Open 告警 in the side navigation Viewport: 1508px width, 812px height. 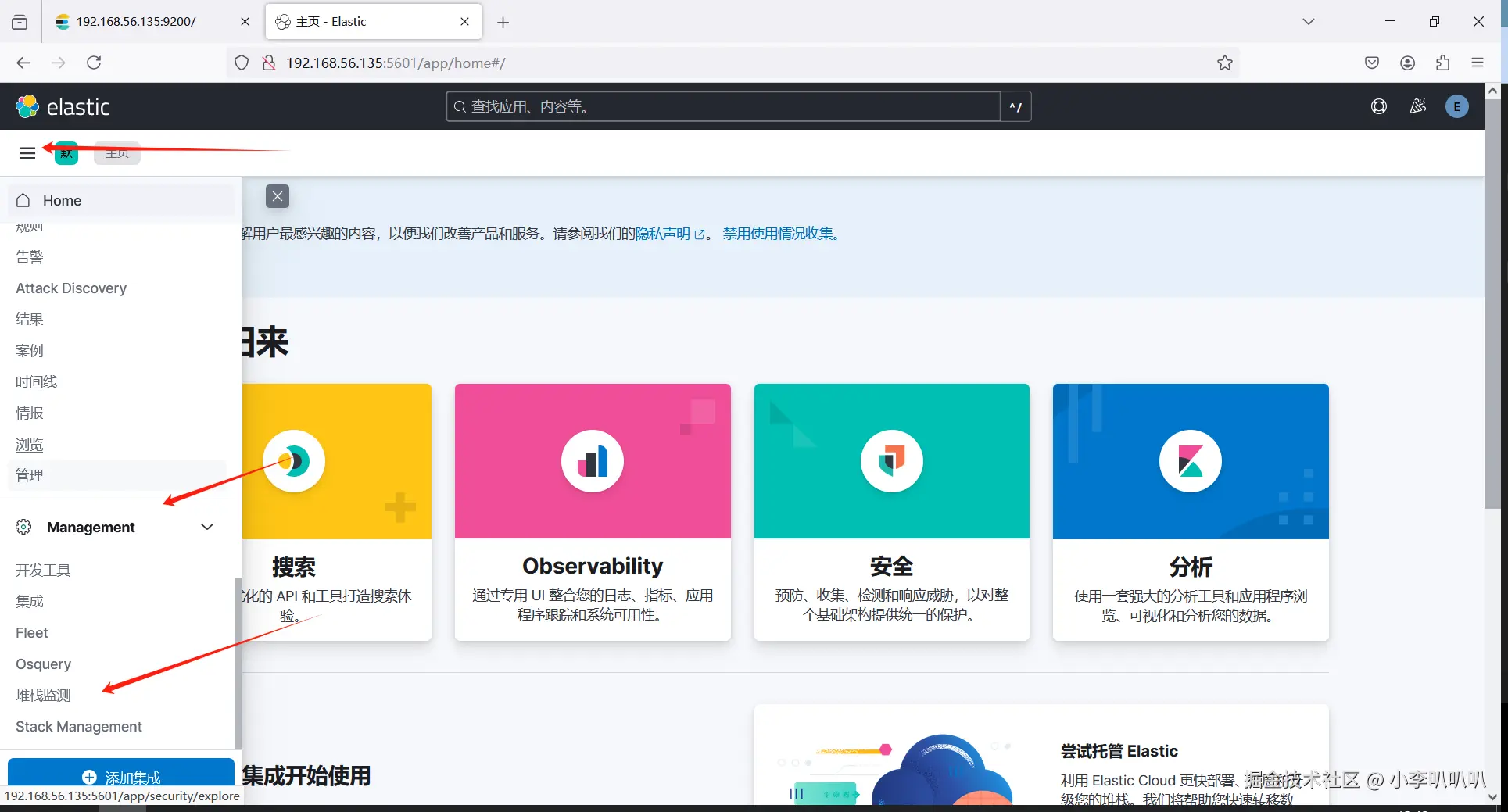pyautogui.click(x=30, y=257)
